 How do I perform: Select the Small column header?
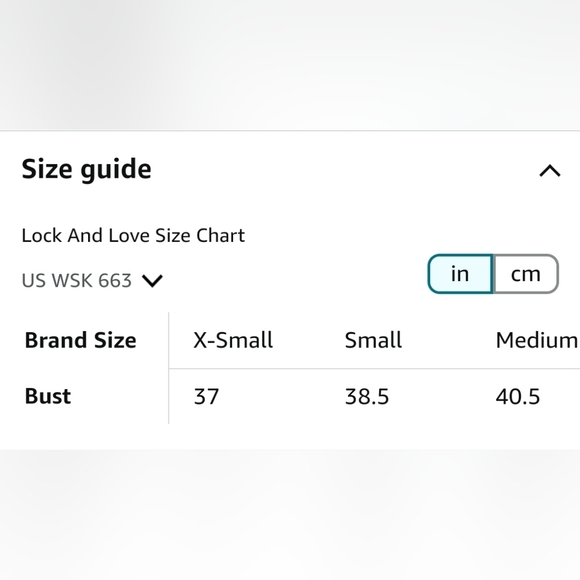pos(373,340)
